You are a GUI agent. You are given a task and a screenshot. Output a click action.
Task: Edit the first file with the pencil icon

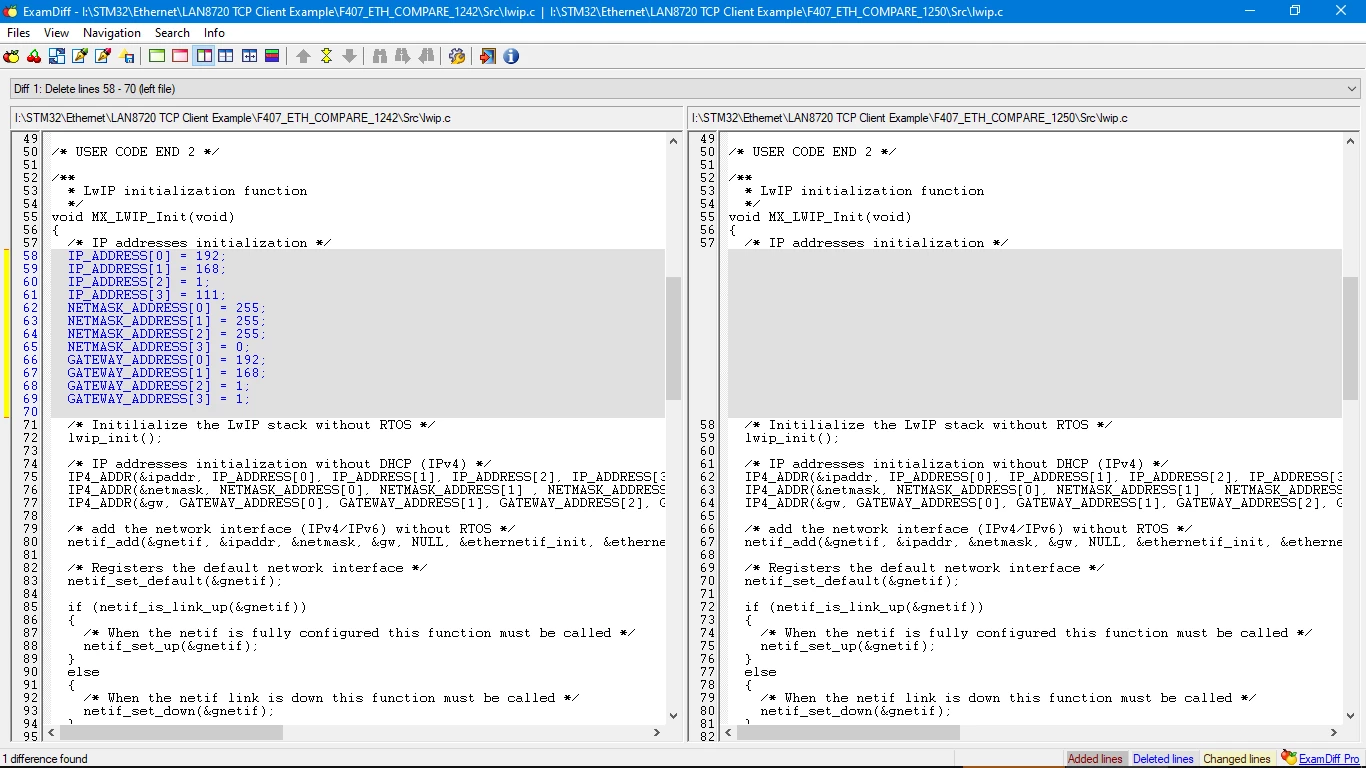[x=80, y=56]
